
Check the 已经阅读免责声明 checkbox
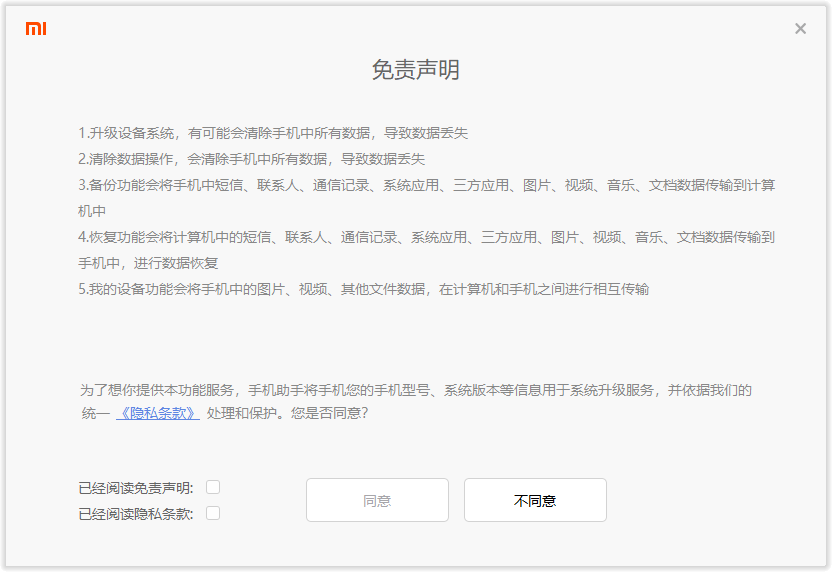[x=213, y=487]
